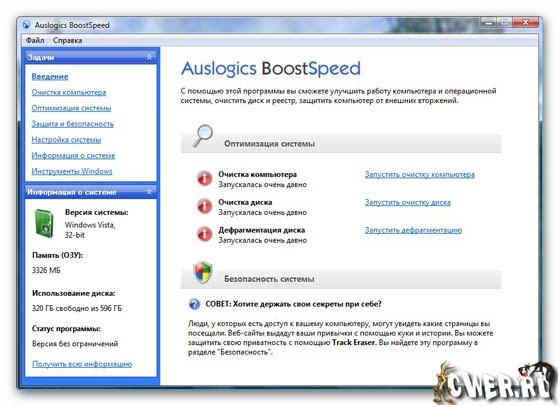
Task: Click the 320 ГБ свободно из 596 ГБ text
Action: coord(77,308)
